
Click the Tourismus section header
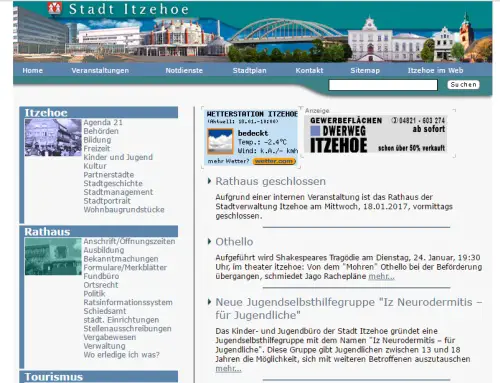pos(99,377)
